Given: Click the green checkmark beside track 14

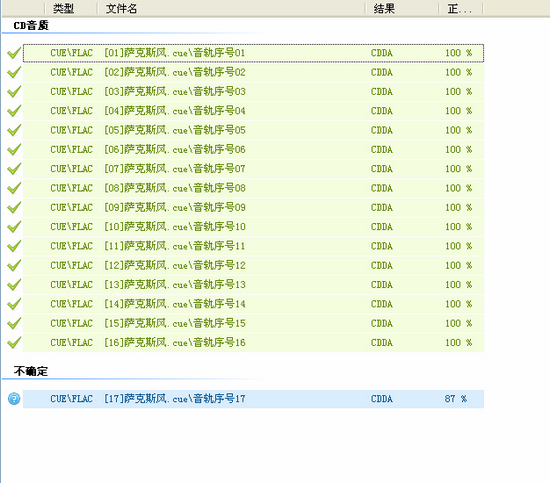Looking at the screenshot, I should [14, 304].
